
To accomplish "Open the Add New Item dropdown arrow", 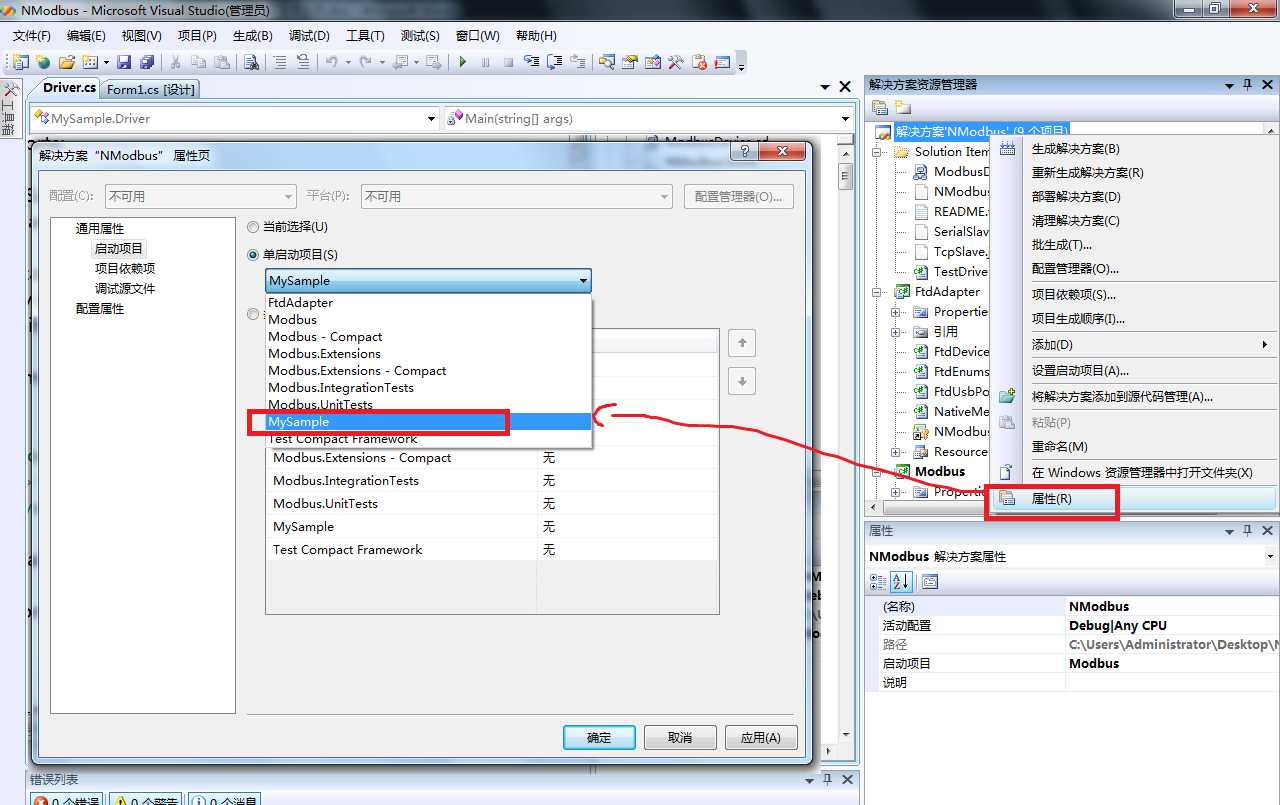I will click(x=104, y=62).
